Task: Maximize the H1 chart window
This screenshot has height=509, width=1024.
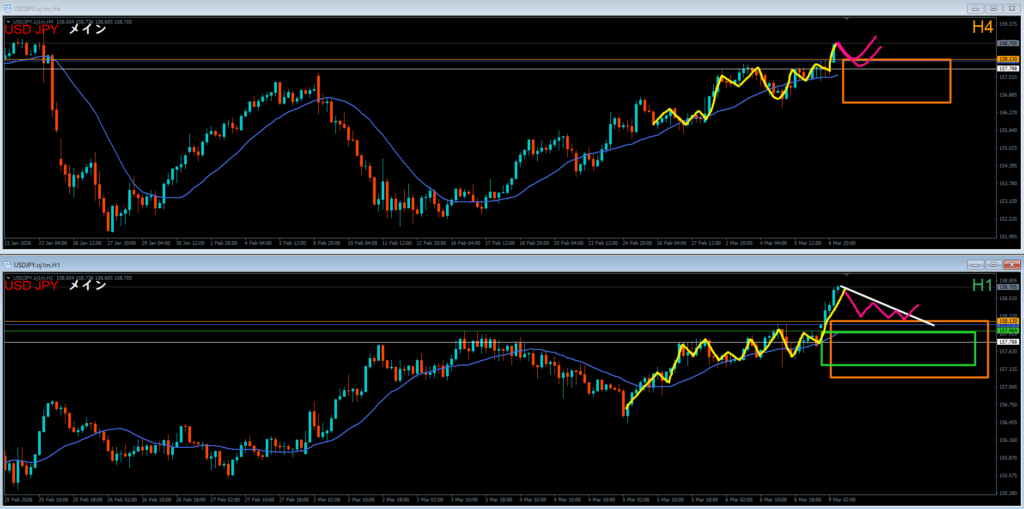Action: pyautogui.click(x=994, y=264)
